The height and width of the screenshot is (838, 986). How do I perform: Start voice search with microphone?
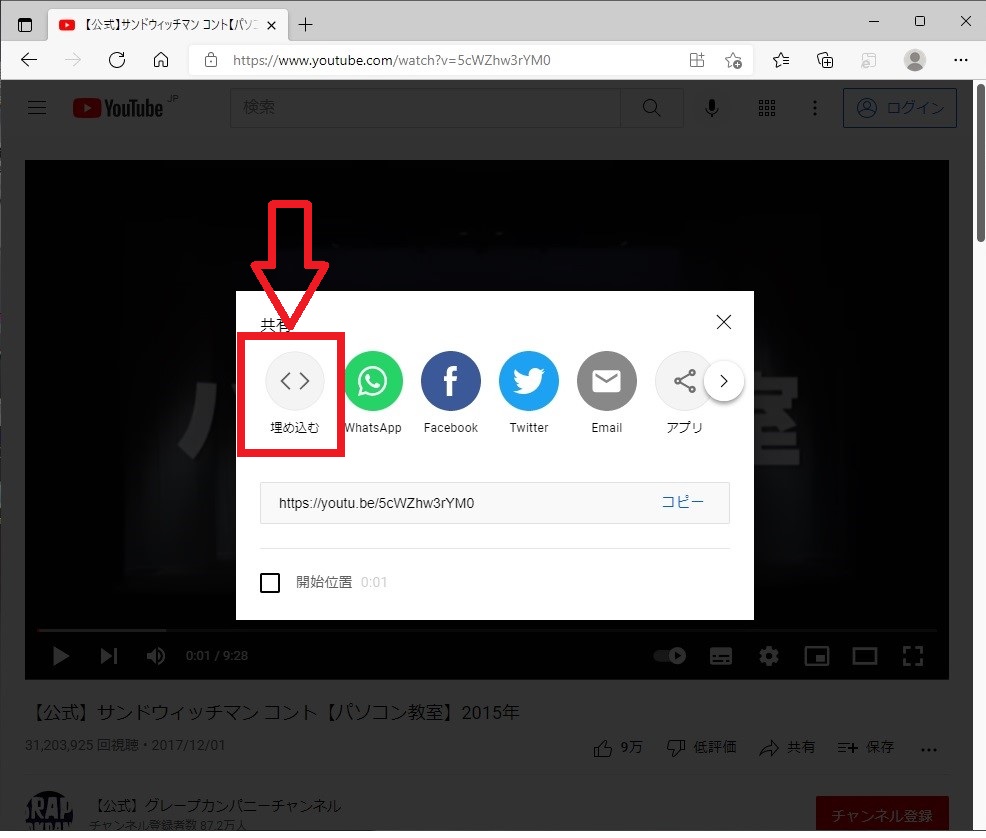click(x=712, y=108)
